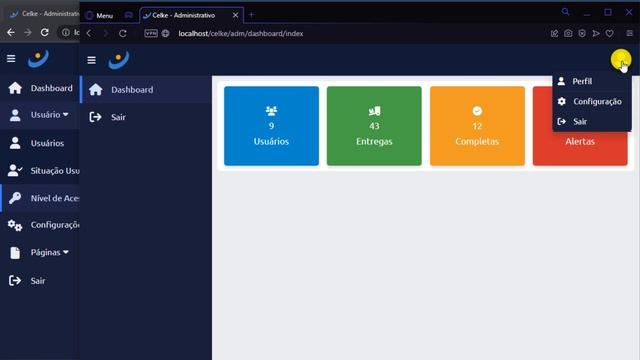
Task: Open the orange Completas card
Action: 477,126
